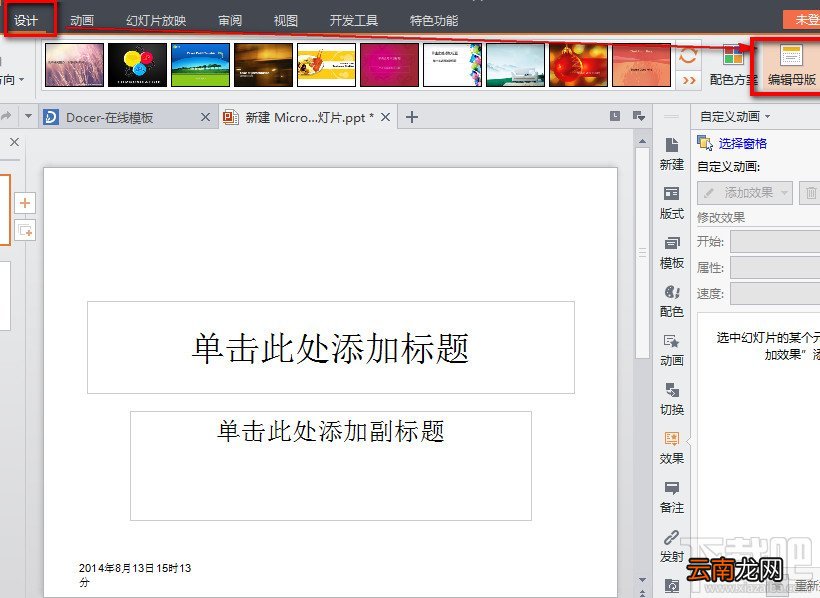
Task: Click the date text 2014年8月13日
Action: point(135,574)
